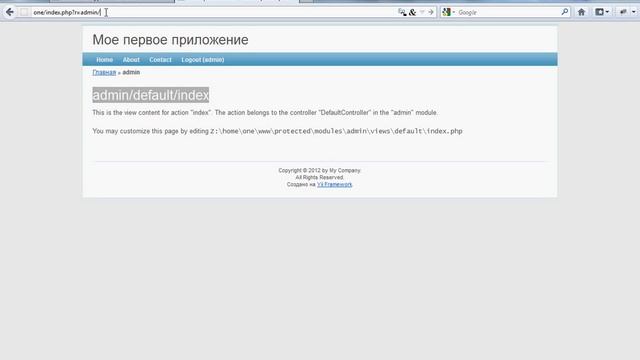The image size is (640, 360).
Task: Click the magnifier search icon
Action: point(564,12)
